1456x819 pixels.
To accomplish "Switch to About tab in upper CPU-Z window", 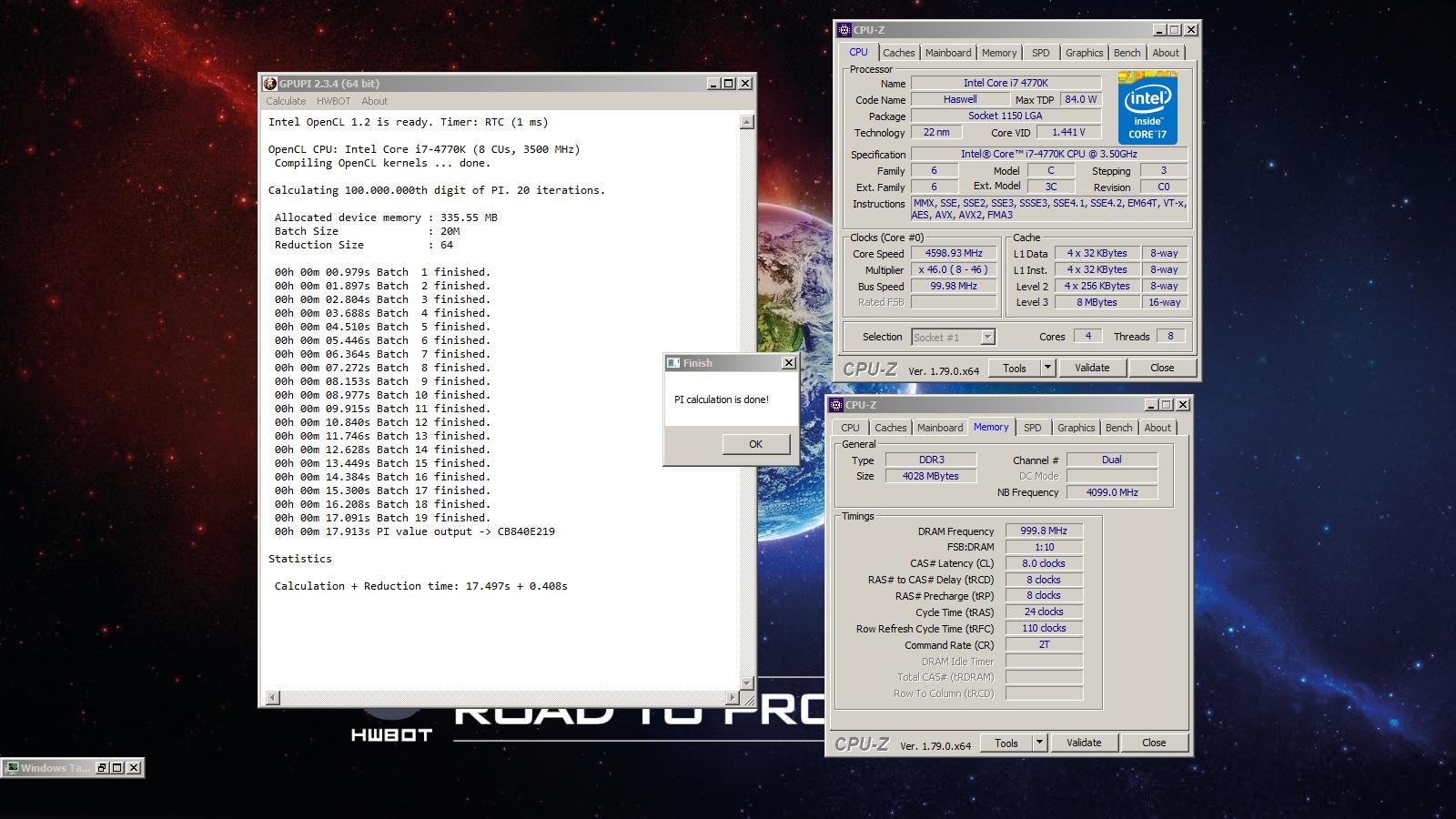I will (1166, 53).
